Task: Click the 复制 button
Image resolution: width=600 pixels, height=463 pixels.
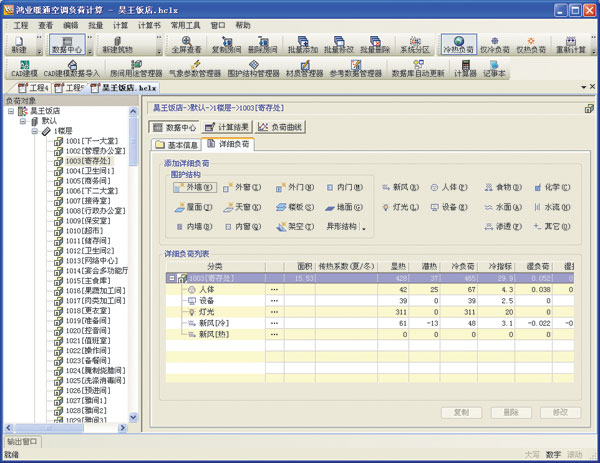Action: (461, 412)
